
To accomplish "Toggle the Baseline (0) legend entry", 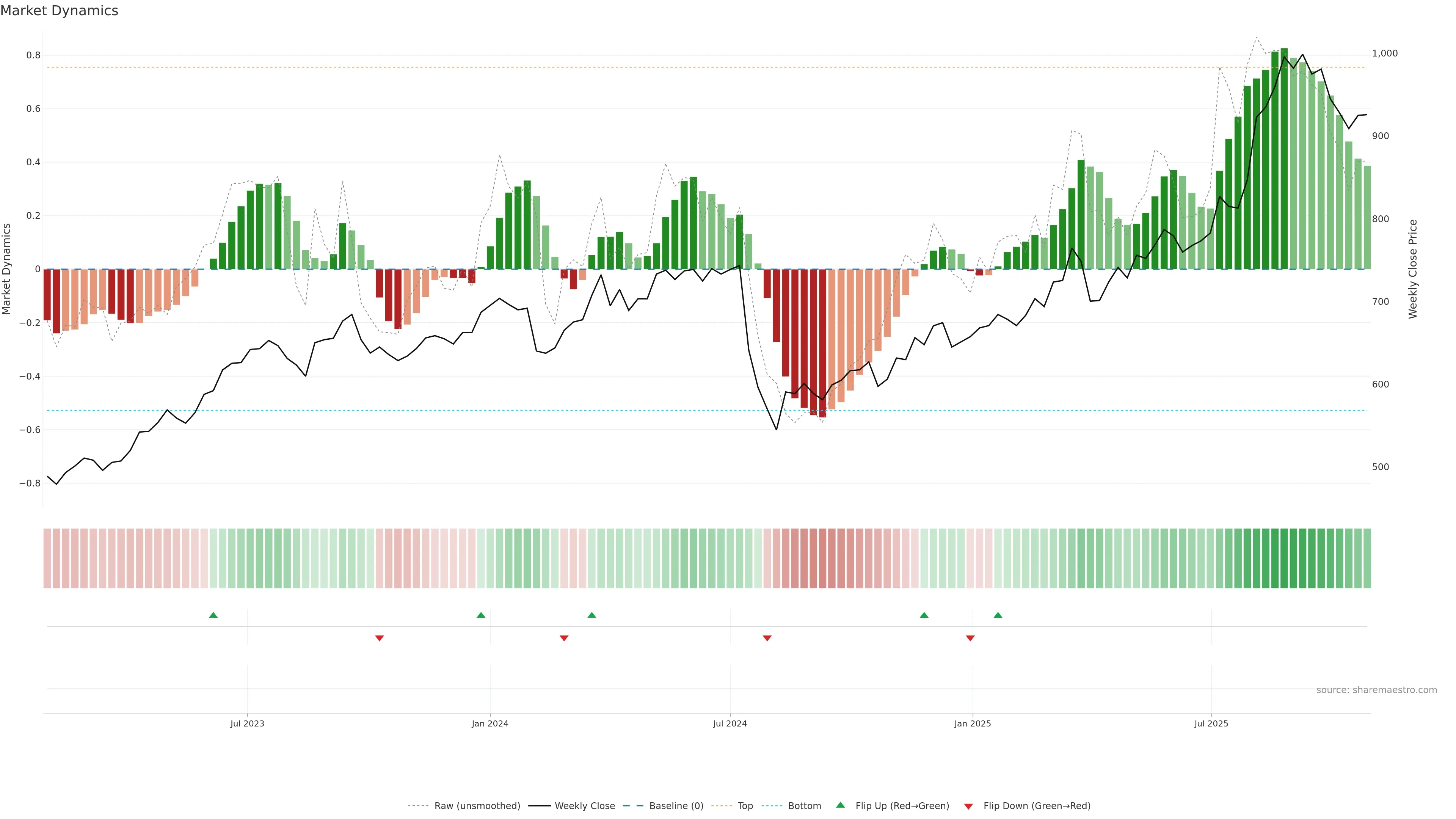I will 676,806.
